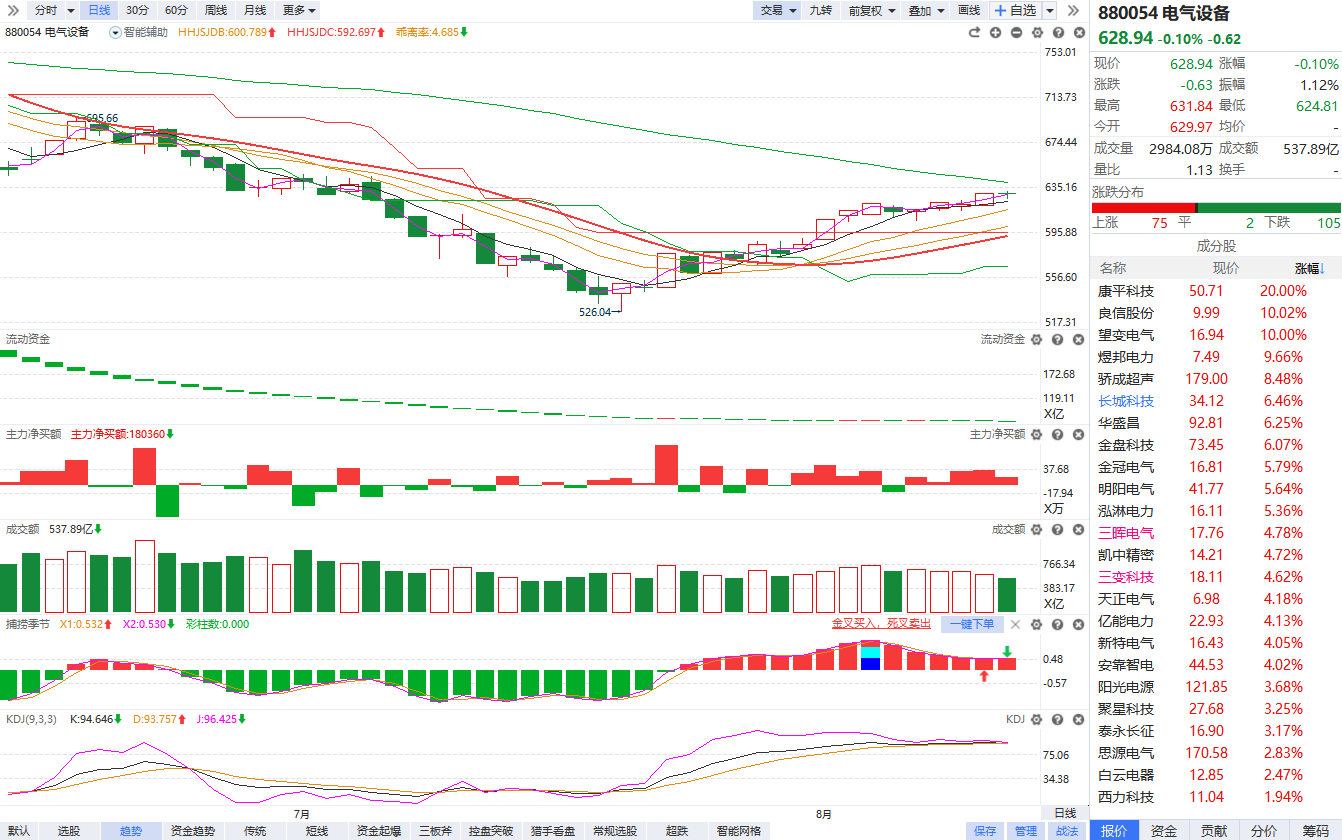Click the 一键下单 button

972,624
